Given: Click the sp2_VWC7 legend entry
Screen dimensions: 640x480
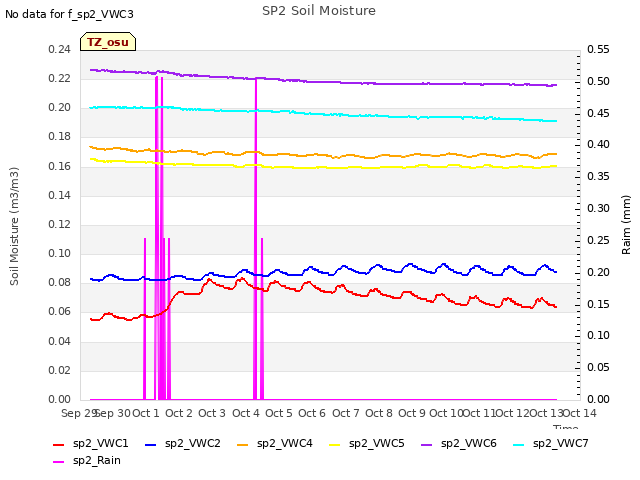Looking at the screenshot, I should tap(551, 443).
